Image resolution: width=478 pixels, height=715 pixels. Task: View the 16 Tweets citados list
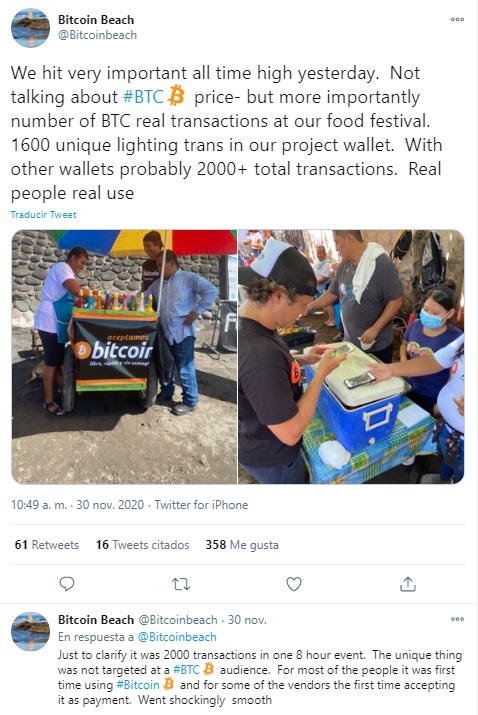(x=142, y=545)
